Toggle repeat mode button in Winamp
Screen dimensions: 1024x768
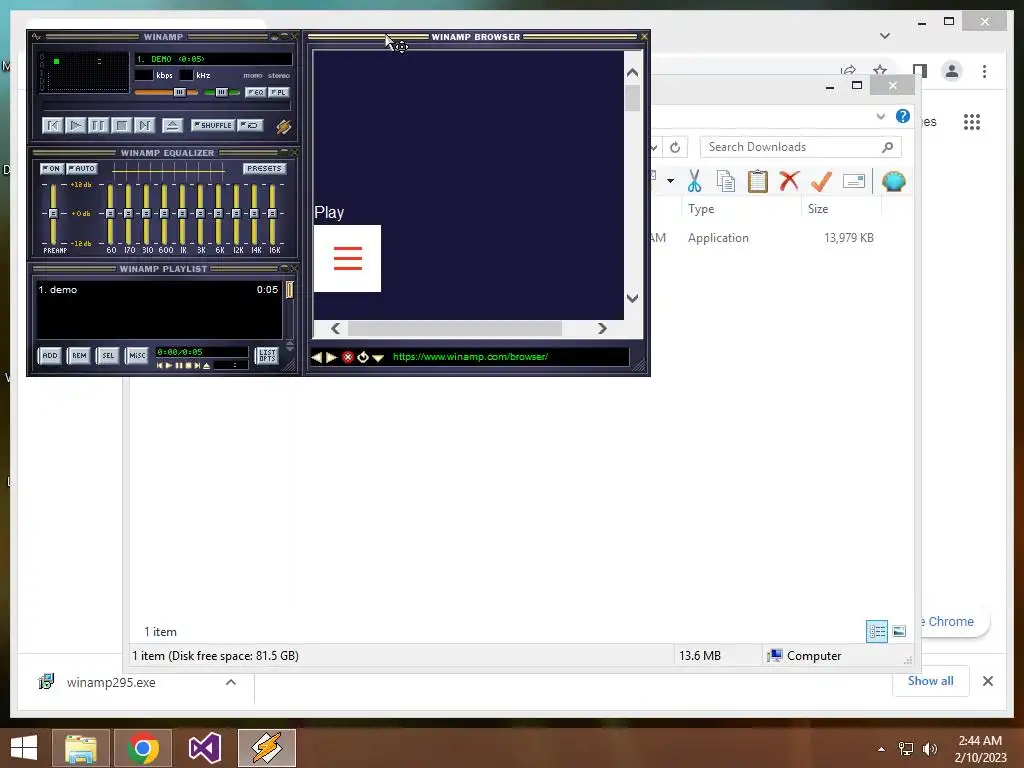(250, 125)
